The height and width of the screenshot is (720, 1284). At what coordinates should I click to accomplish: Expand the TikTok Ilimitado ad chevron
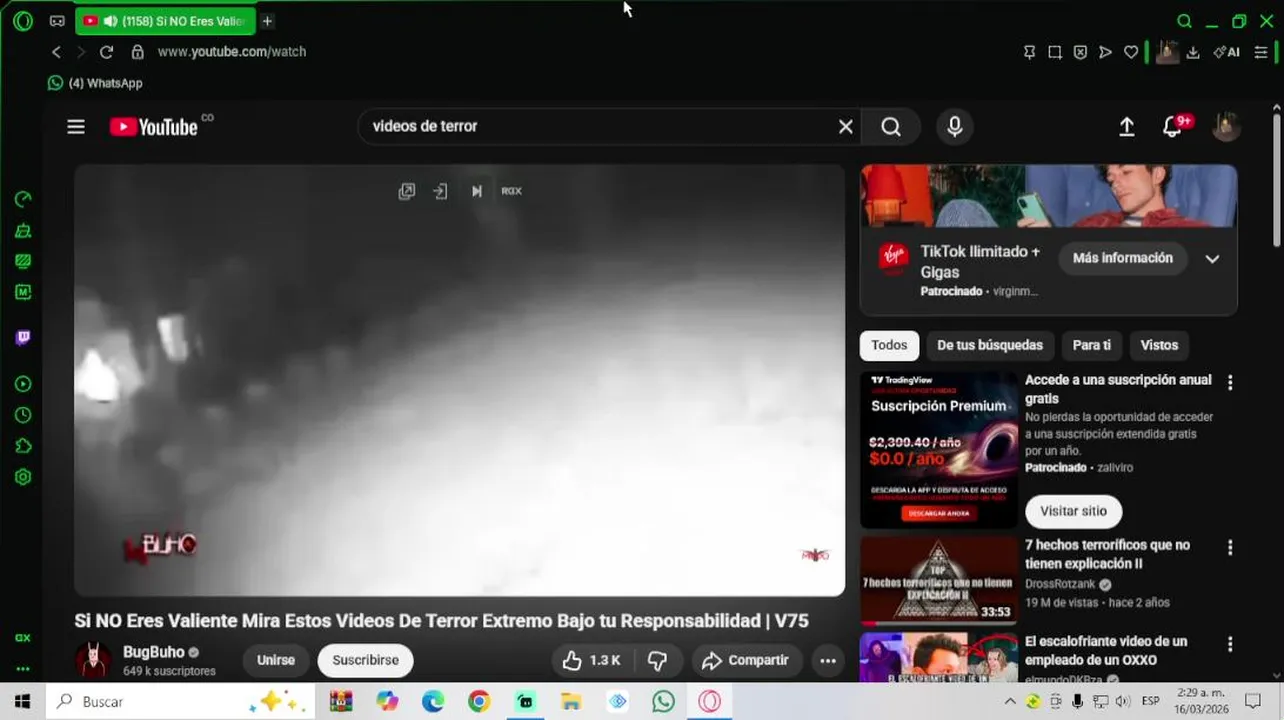coord(1212,258)
